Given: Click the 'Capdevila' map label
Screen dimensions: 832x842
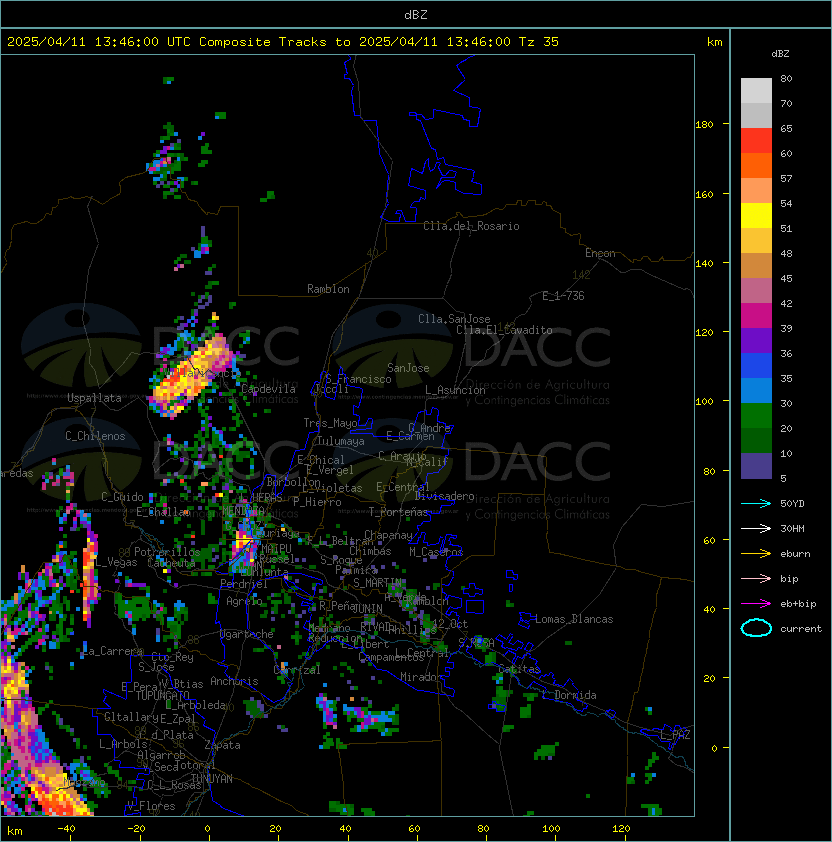Looking at the screenshot, I should pyautogui.click(x=269, y=389).
